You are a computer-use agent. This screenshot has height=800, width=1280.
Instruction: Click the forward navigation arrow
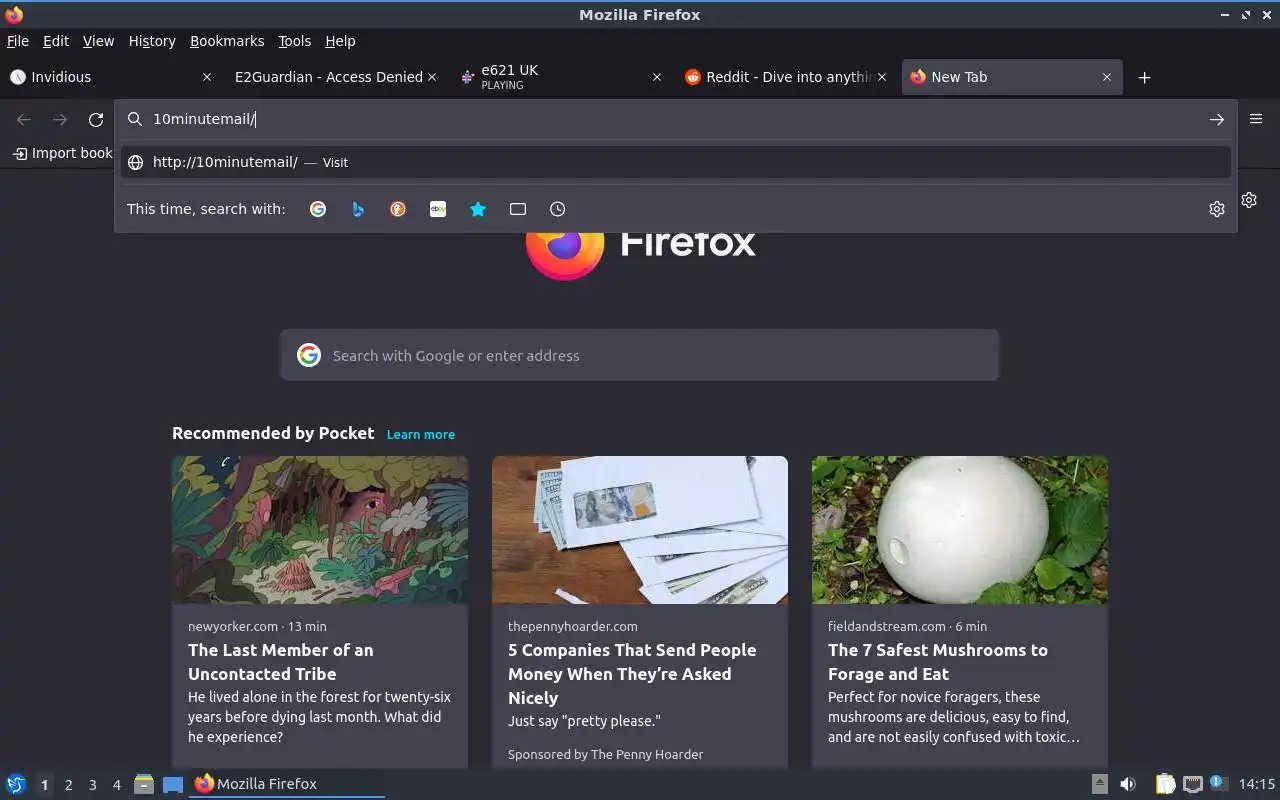60,119
